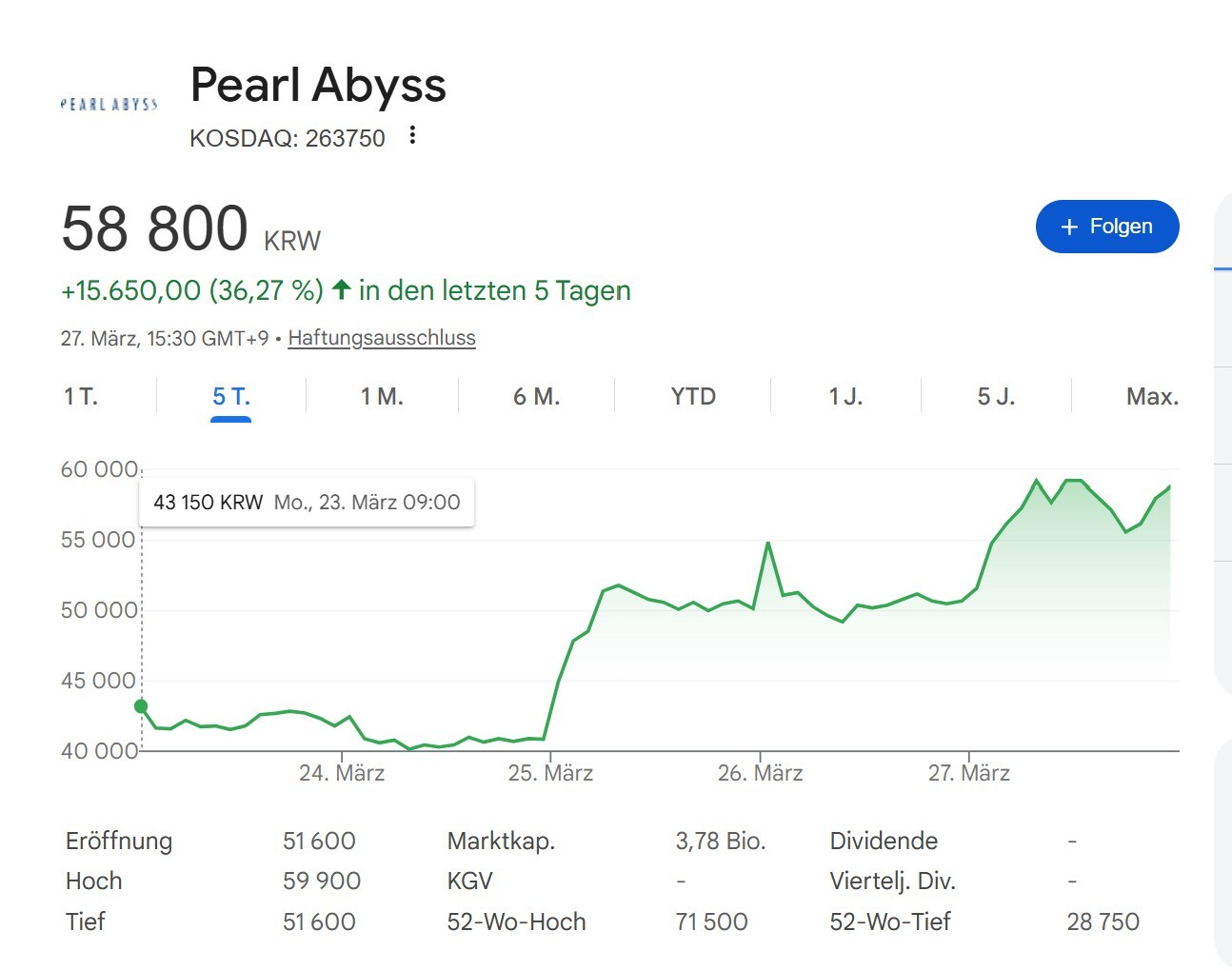Show the 5 J. chart range
Screen dimensions: 1232x971
(x=996, y=396)
